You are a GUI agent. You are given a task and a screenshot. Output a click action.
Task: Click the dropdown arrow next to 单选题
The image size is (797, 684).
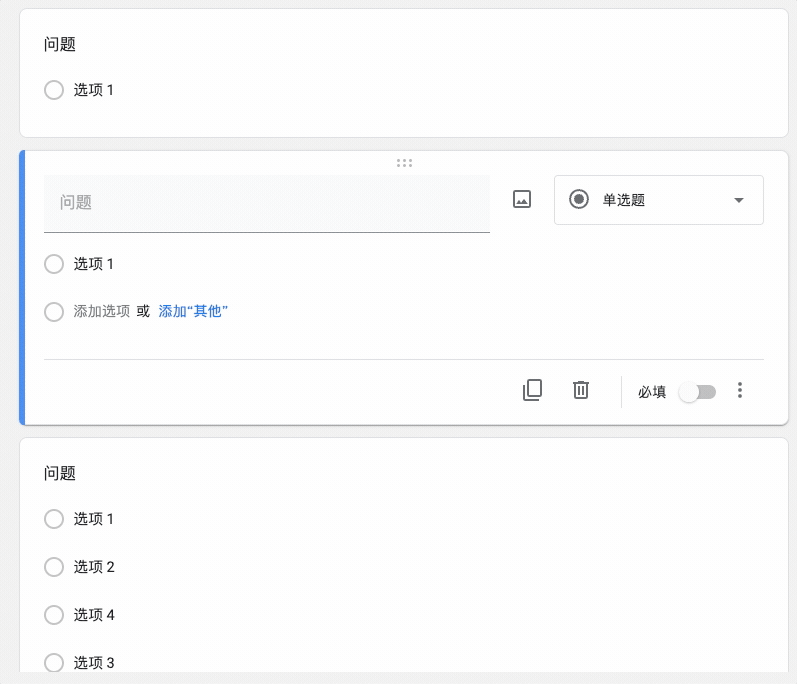tap(739, 200)
